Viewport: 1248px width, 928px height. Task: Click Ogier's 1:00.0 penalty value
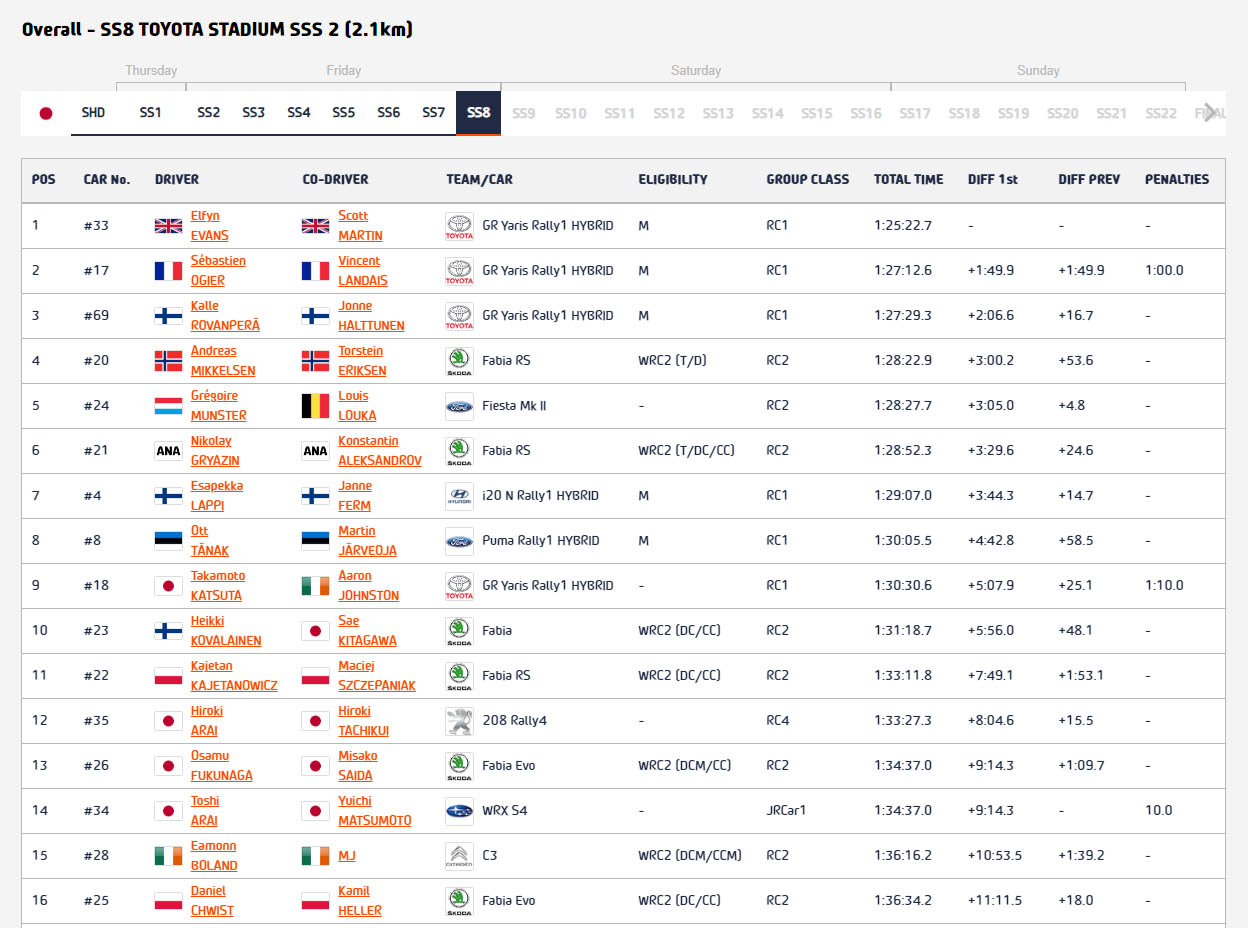[x=1164, y=271]
